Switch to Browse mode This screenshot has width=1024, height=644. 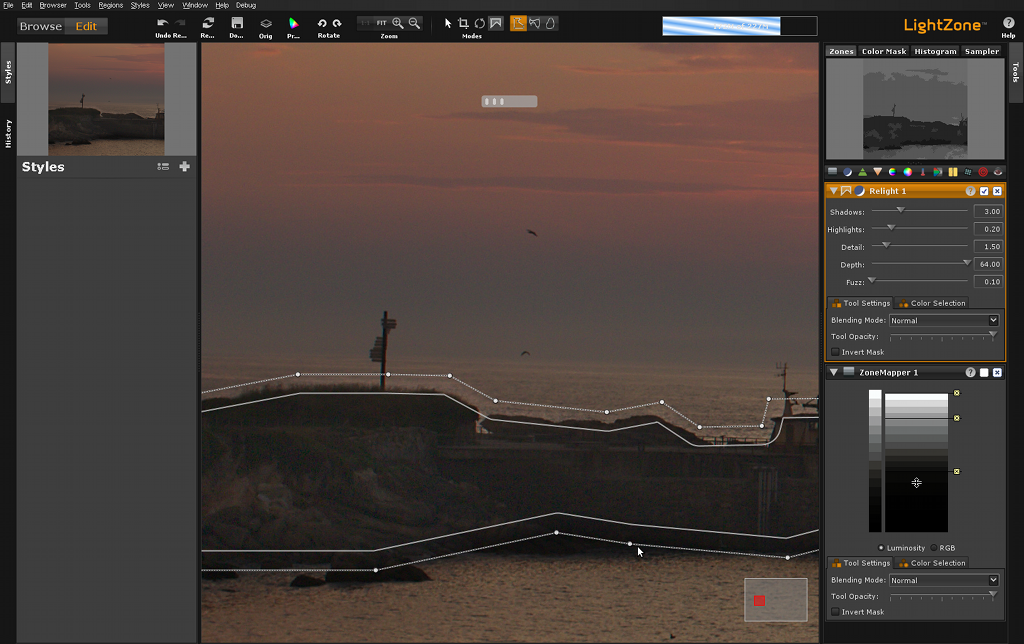[x=41, y=26]
